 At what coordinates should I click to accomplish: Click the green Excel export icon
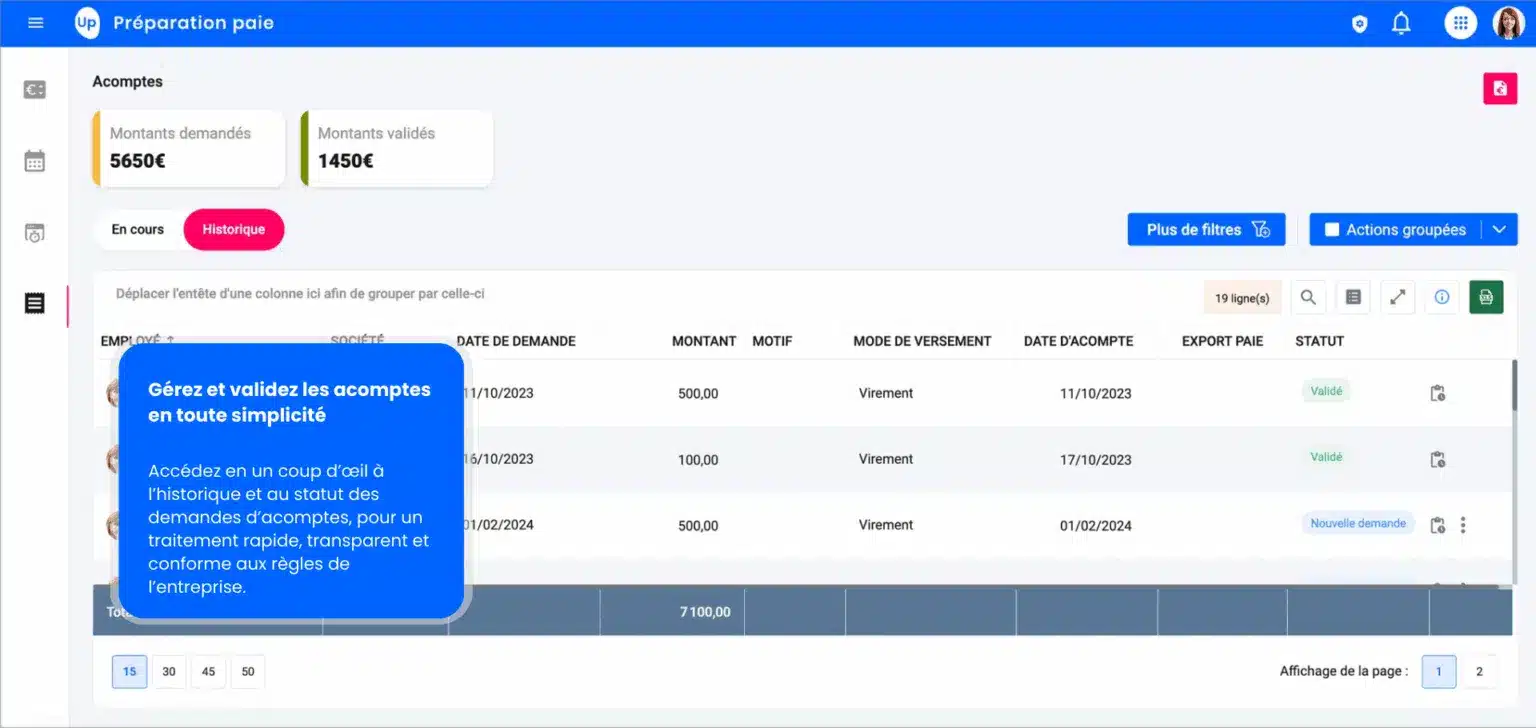click(1486, 297)
